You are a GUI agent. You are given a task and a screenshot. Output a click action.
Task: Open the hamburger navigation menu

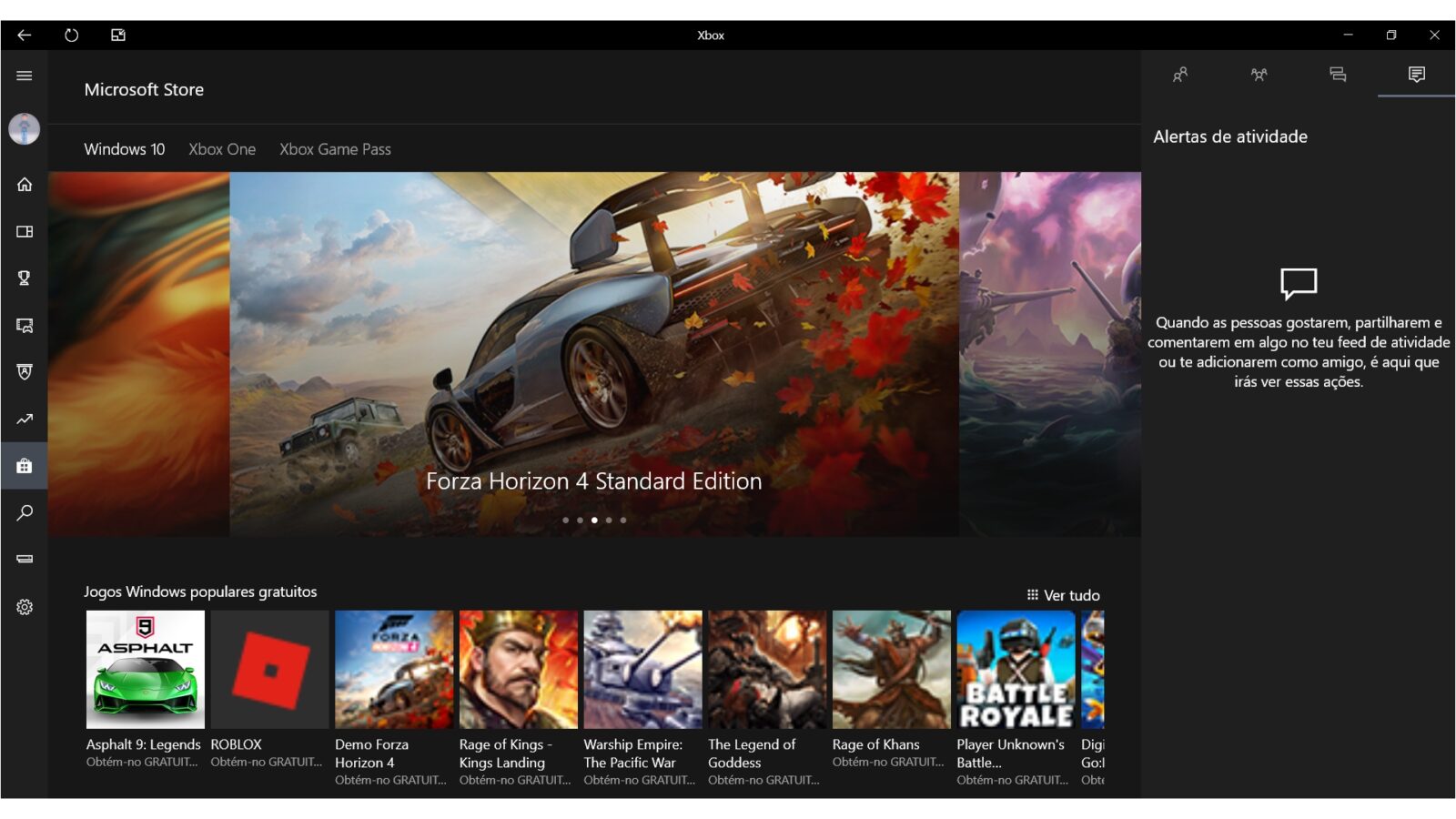(x=25, y=76)
